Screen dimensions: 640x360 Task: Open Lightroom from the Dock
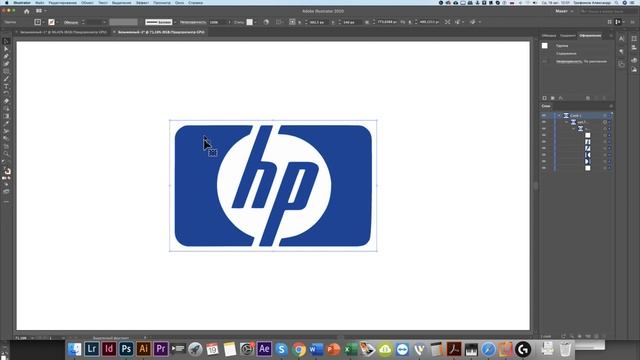92,349
